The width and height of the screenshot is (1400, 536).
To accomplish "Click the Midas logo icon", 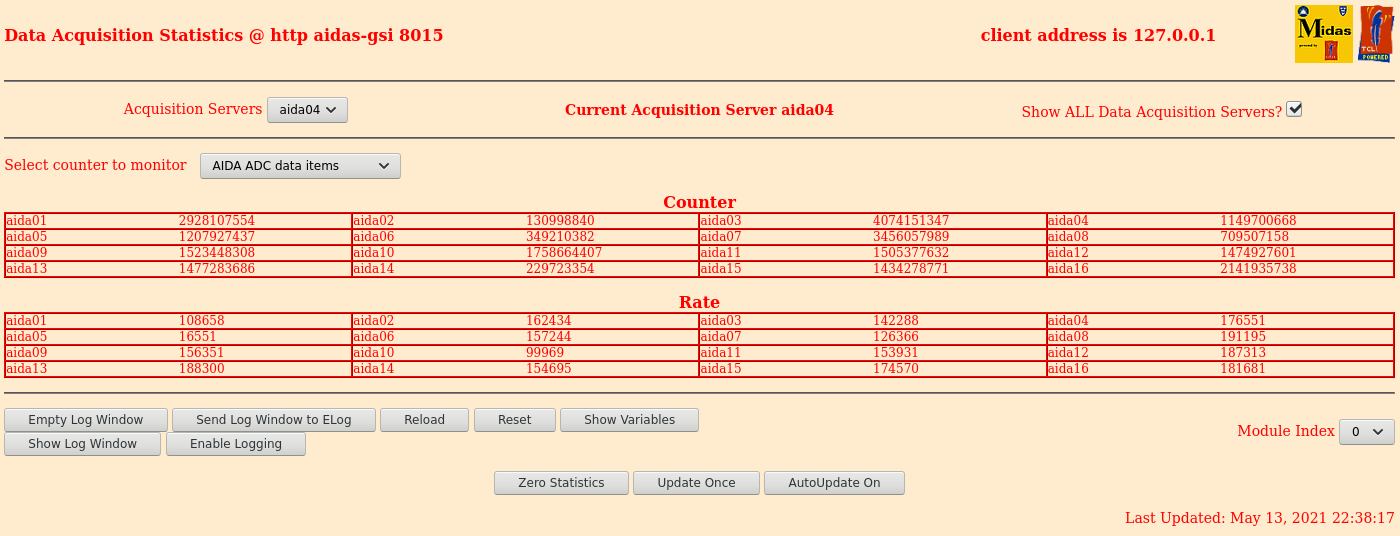I will (1323, 34).
